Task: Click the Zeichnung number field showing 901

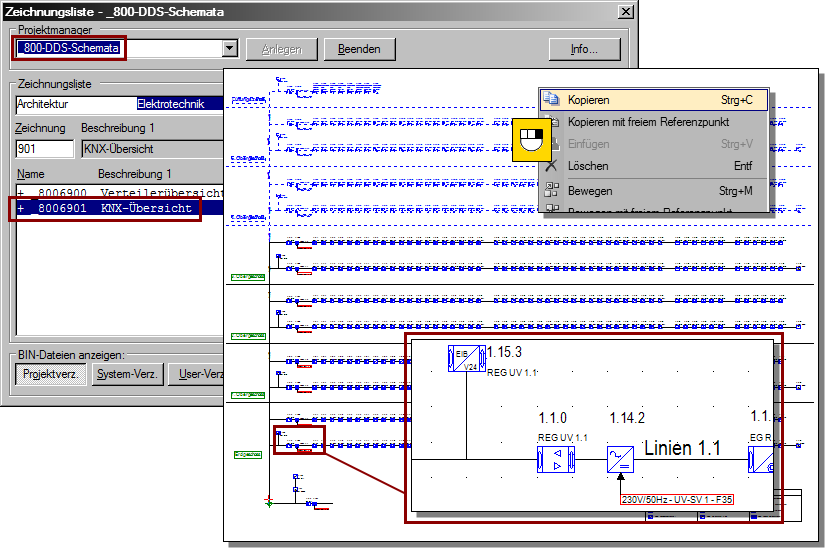Action: (44, 149)
